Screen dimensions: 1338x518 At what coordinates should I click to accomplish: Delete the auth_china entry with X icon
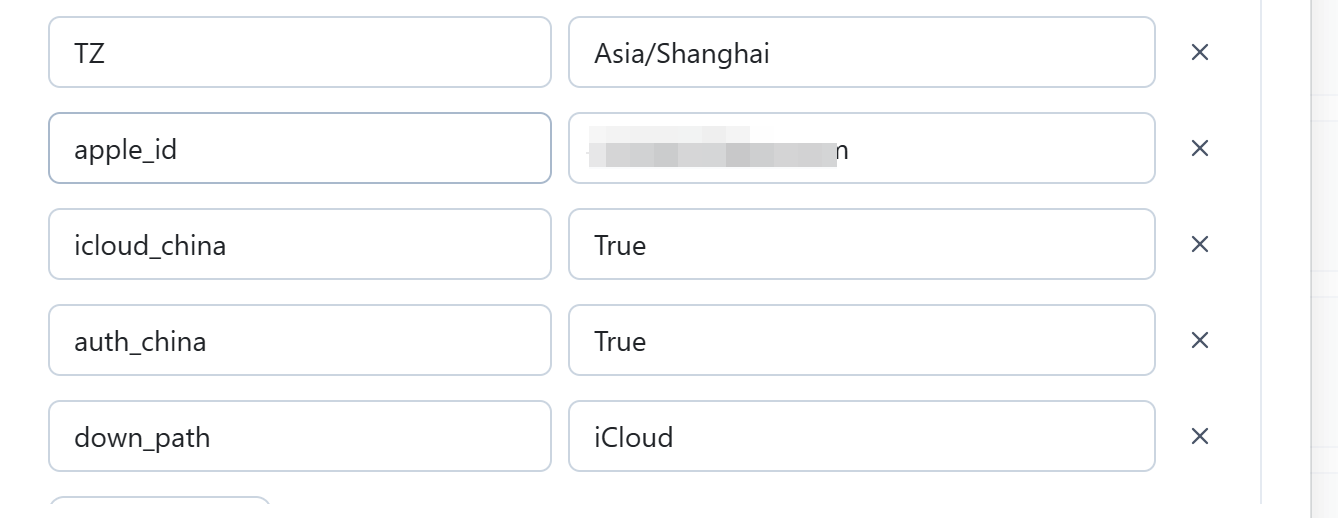tap(1200, 340)
